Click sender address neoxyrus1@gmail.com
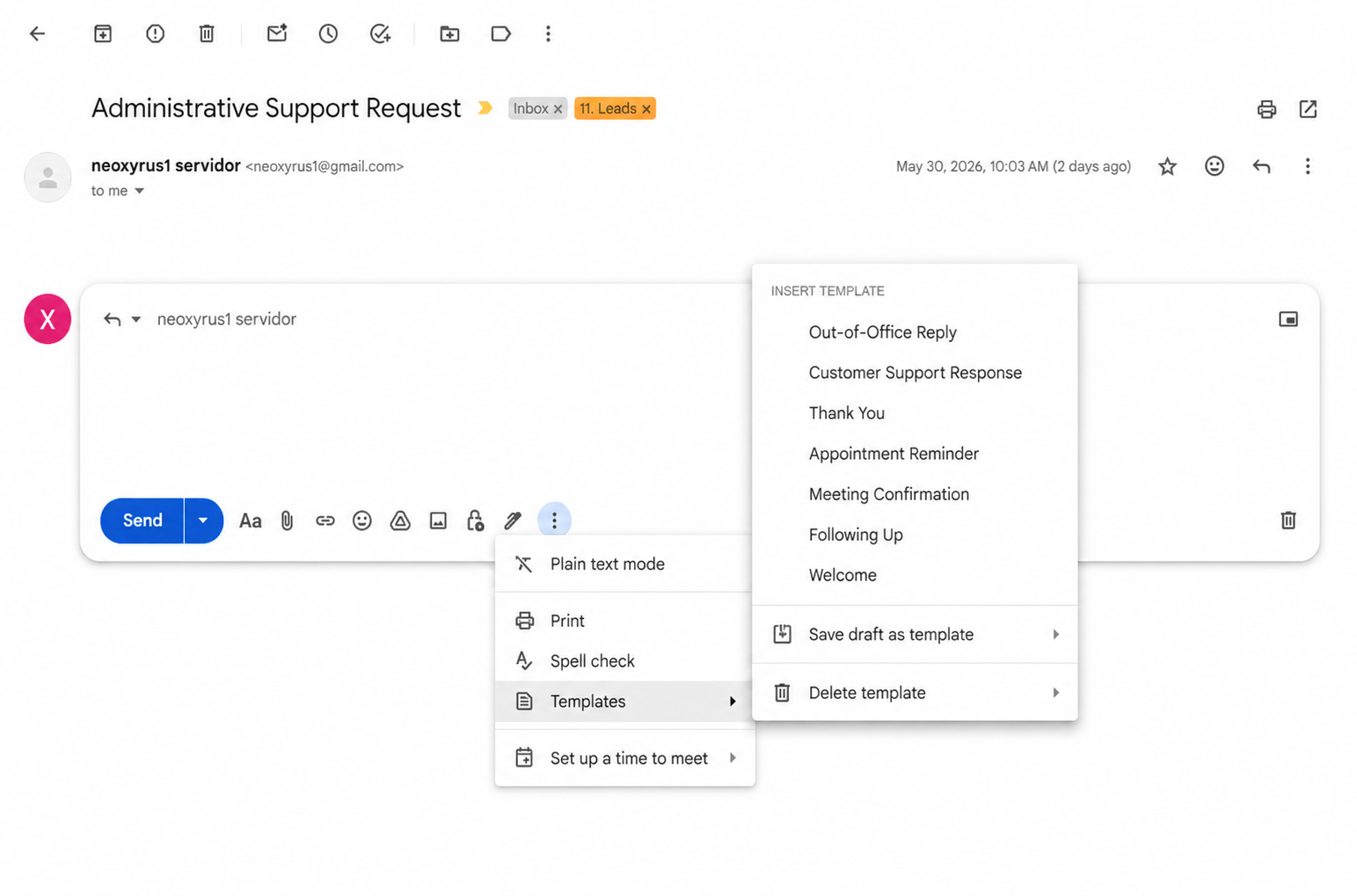This screenshot has height=896, width=1357. pyautogui.click(x=325, y=166)
